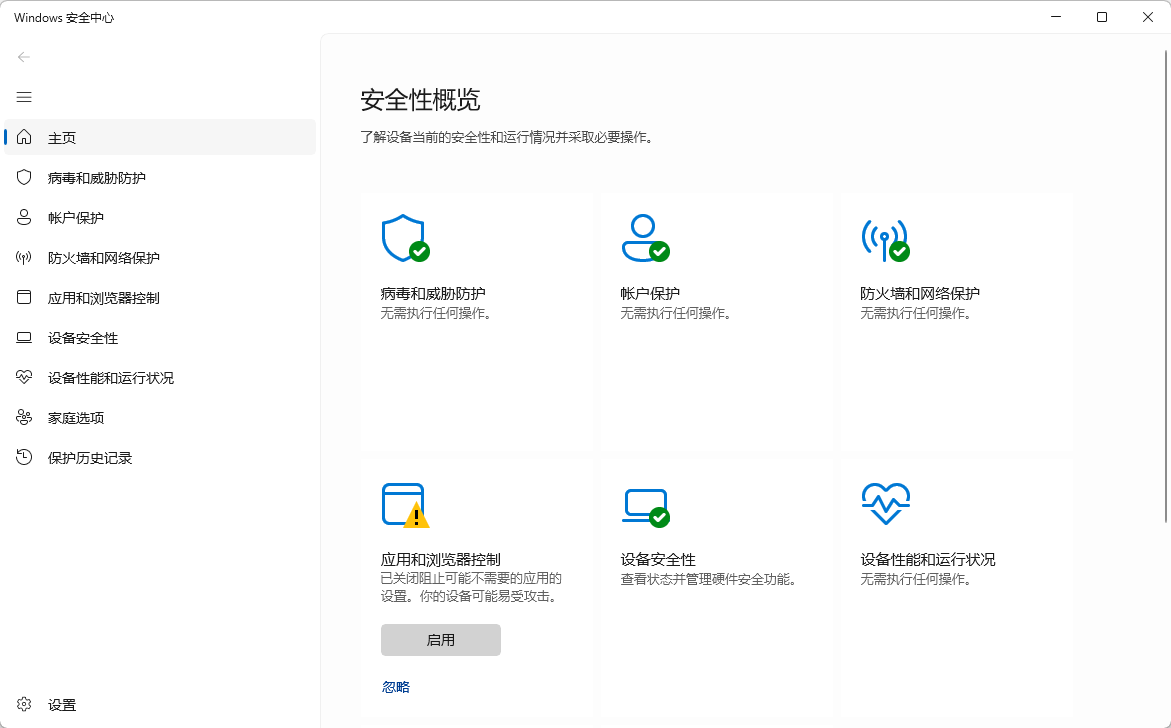1171x728 pixels.
Task: Click the firewall antenna icon tile
Action: point(886,237)
